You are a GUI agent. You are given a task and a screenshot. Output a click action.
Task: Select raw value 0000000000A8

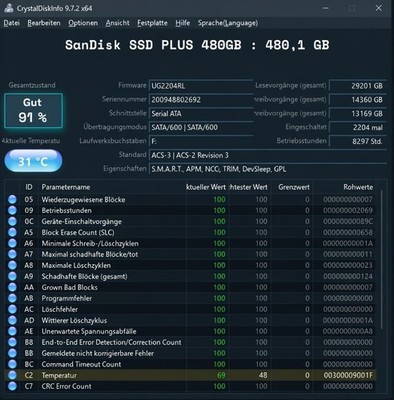348,331
